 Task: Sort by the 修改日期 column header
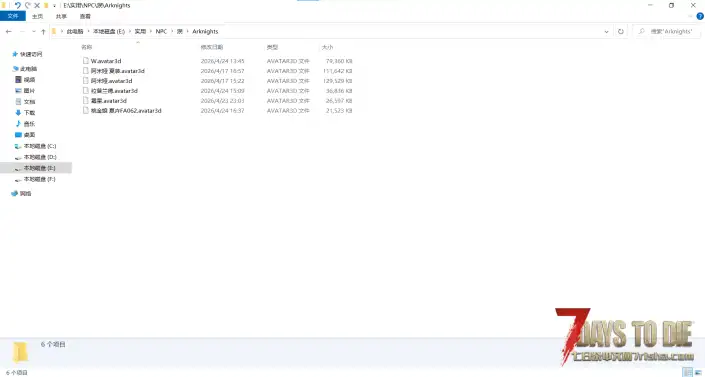[x=212, y=47]
